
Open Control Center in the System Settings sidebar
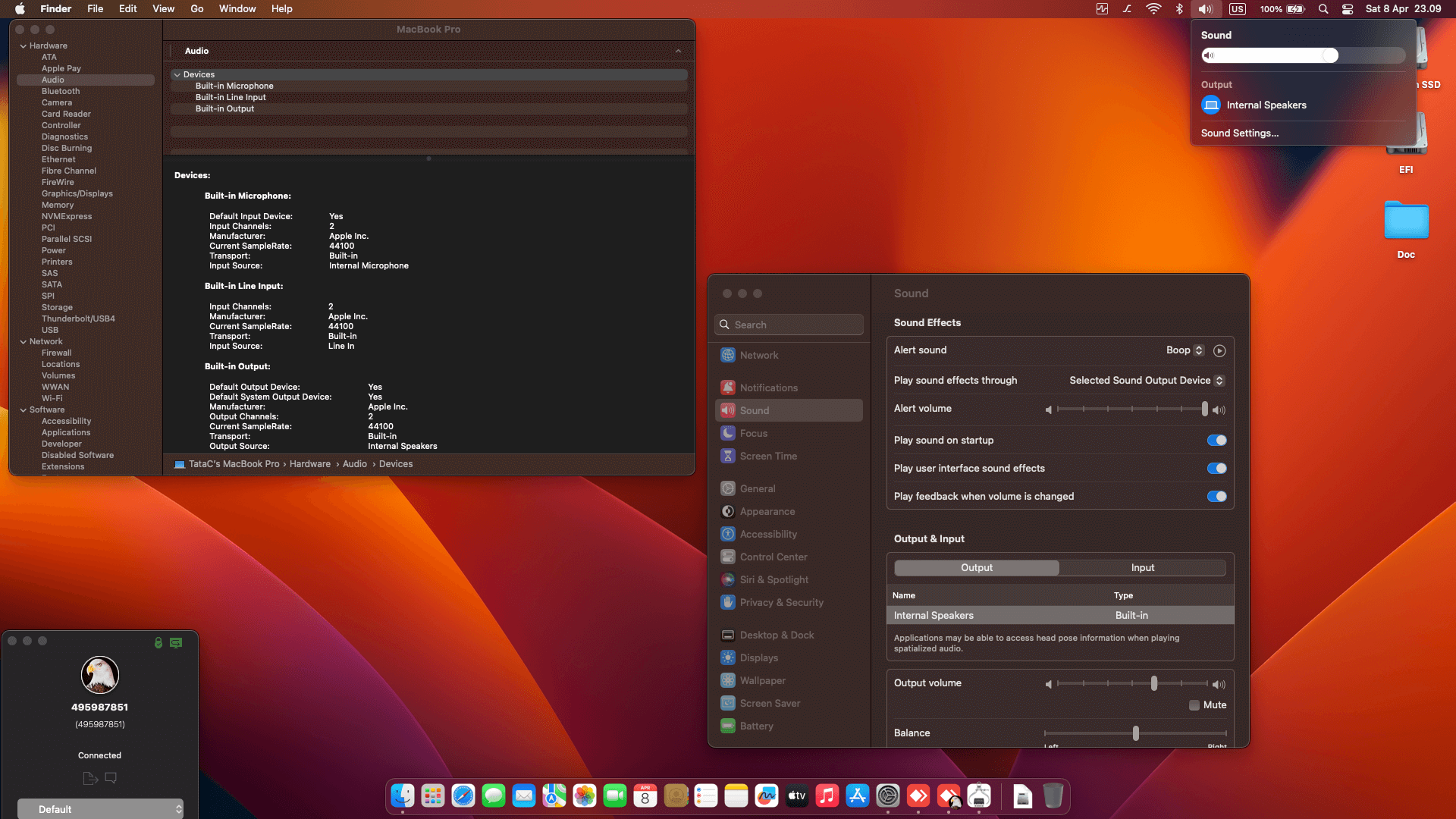[x=789, y=557]
